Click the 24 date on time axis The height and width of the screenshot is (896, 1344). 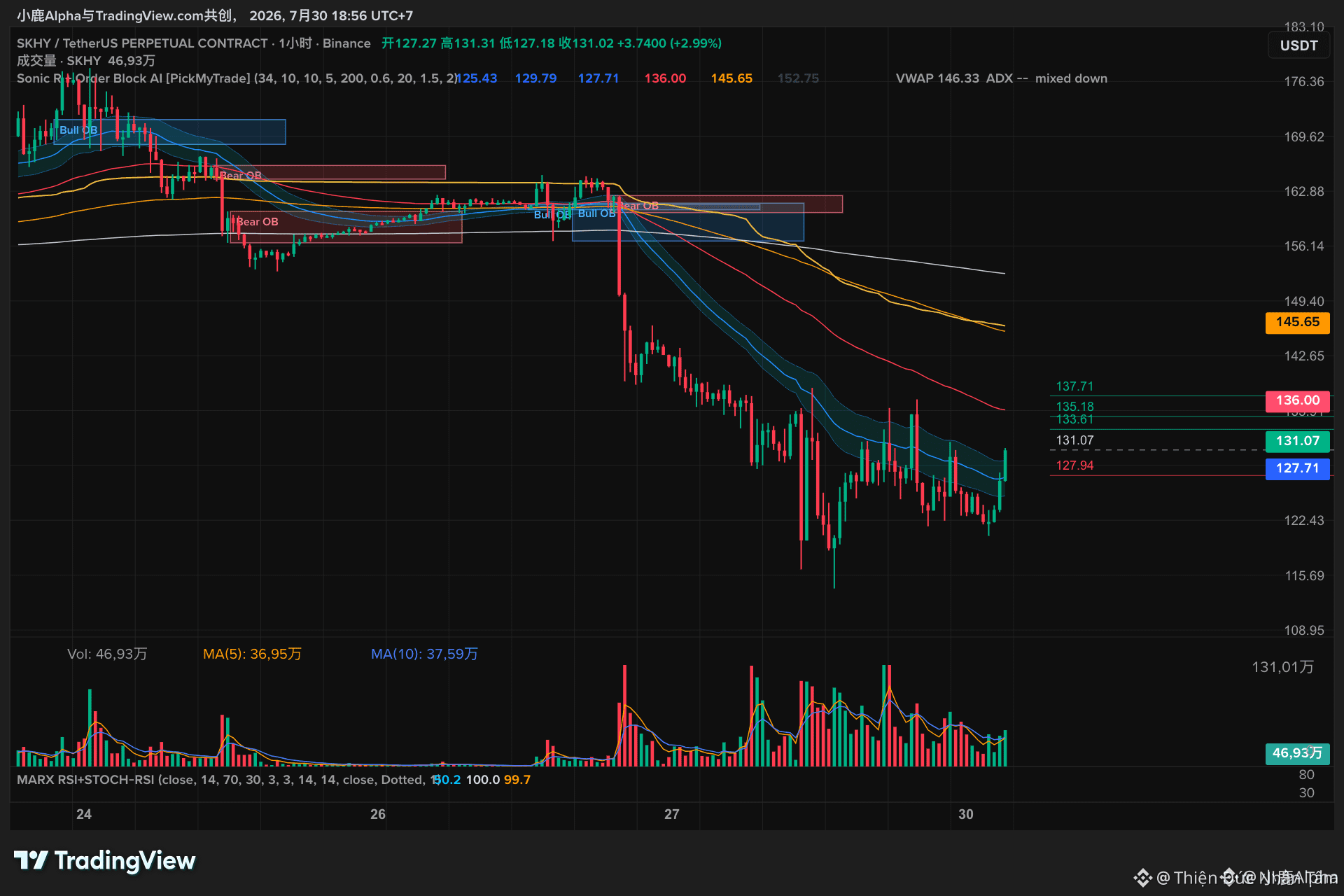[84, 814]
